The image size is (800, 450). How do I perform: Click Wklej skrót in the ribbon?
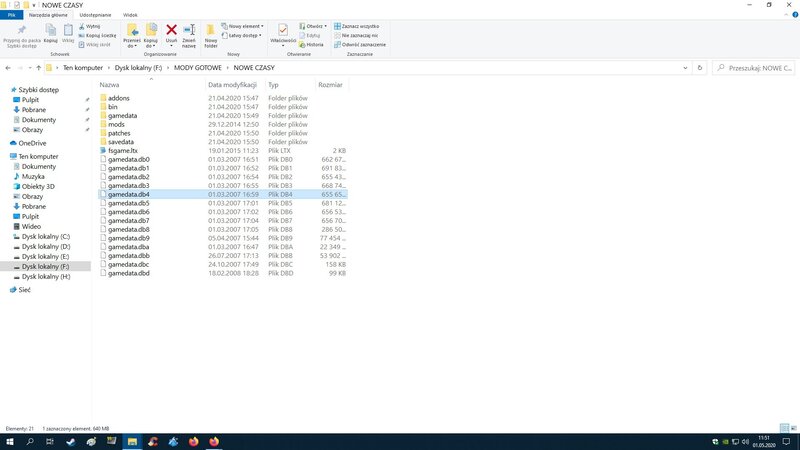tap(95, 45)
